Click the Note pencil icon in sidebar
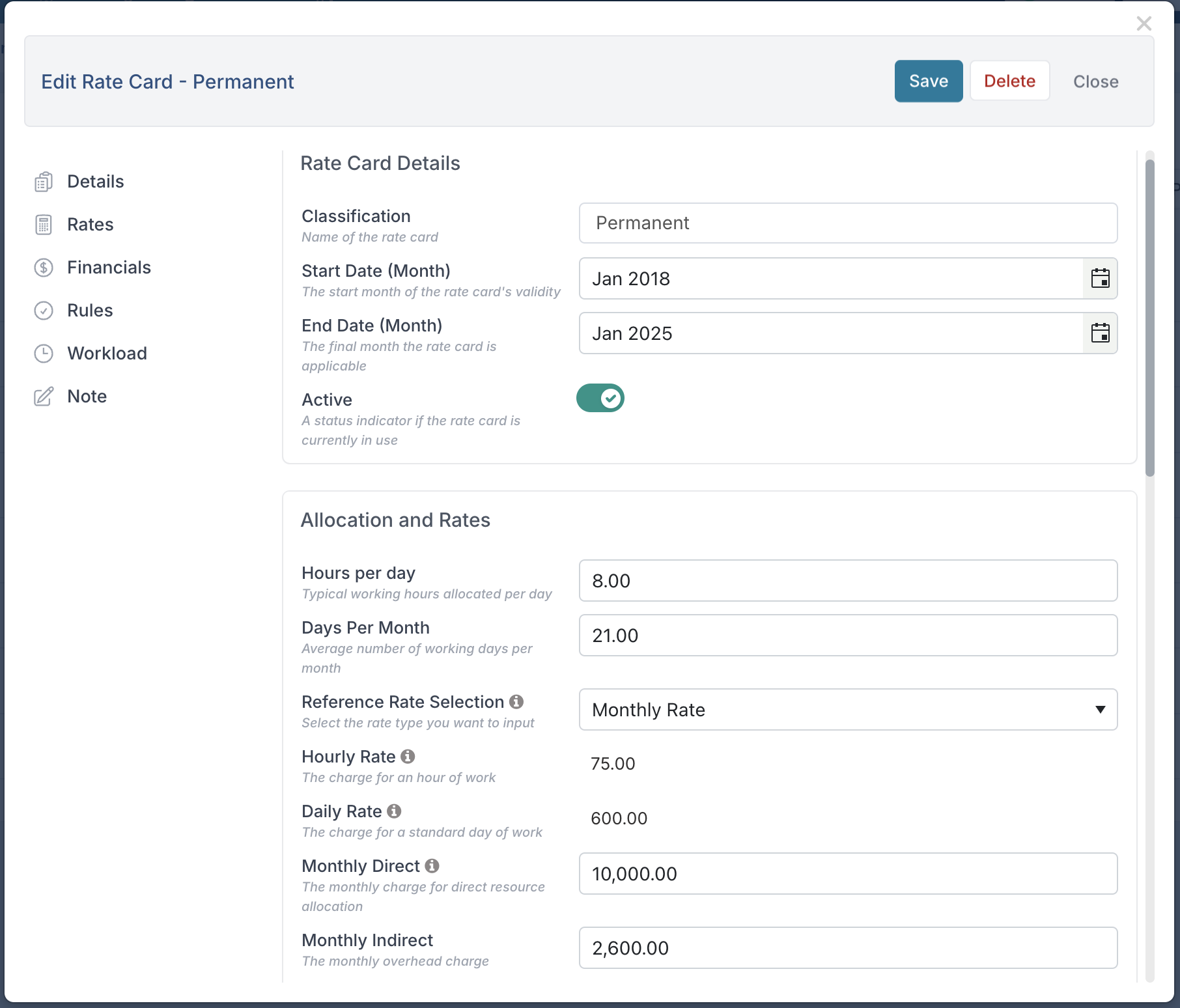The width and height of the screenshot is (1180, 1008). pyautogui.click(x=44, y=397)
